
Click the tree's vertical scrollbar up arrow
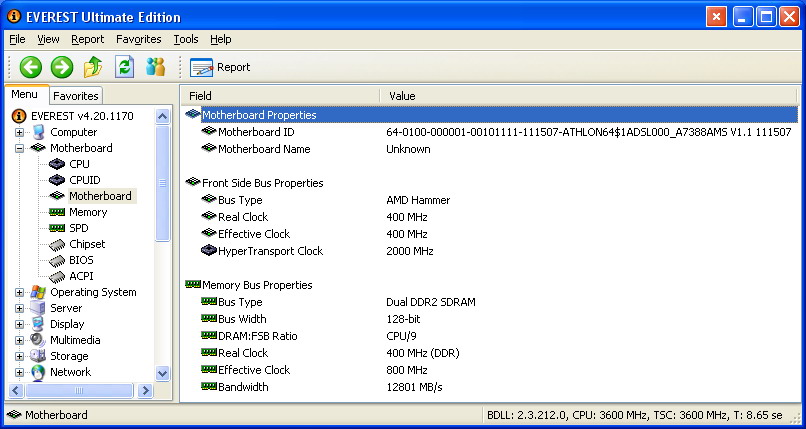coord(162,117)
